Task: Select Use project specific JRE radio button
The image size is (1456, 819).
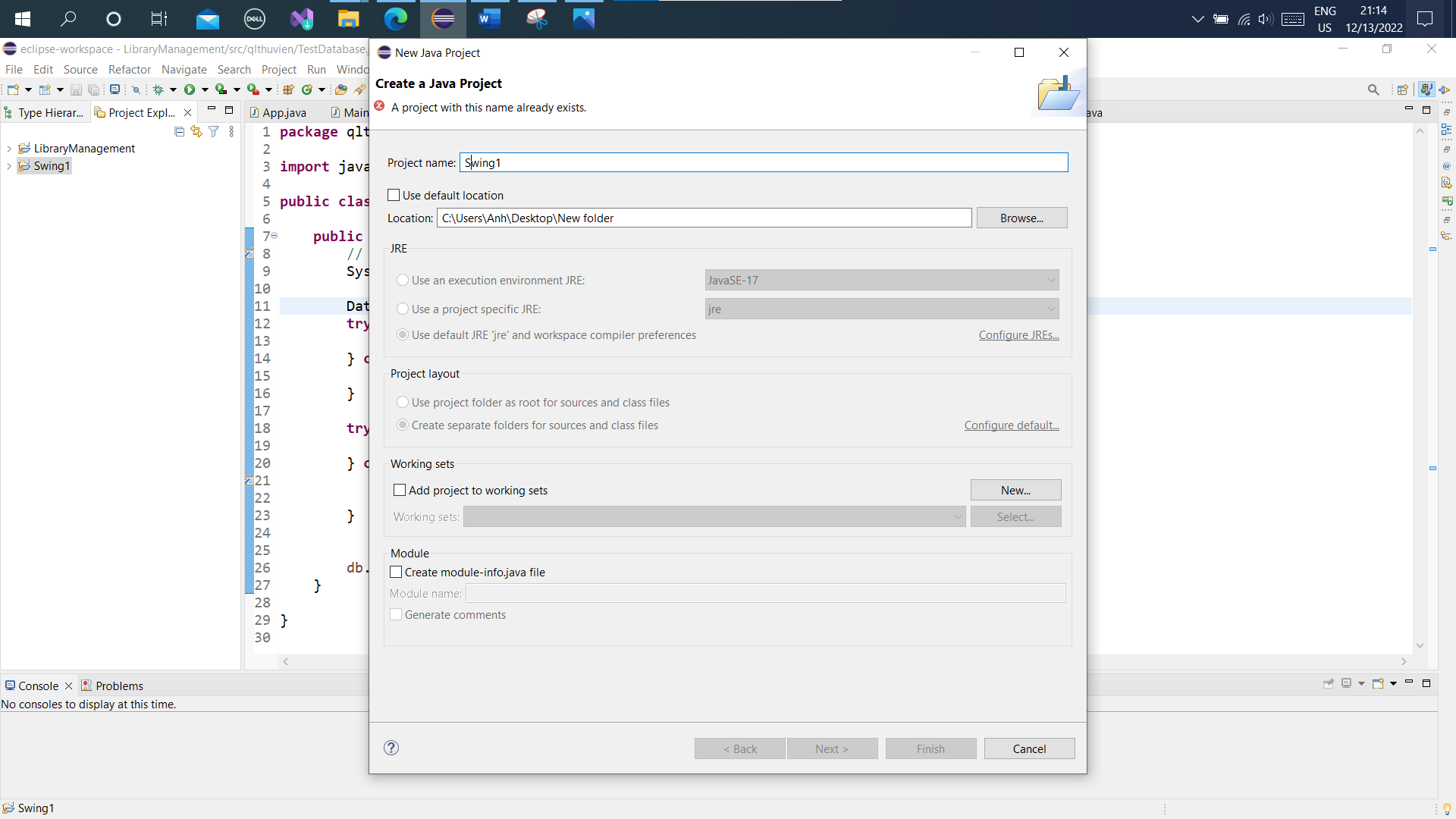Action: click(x=403, y=308)
